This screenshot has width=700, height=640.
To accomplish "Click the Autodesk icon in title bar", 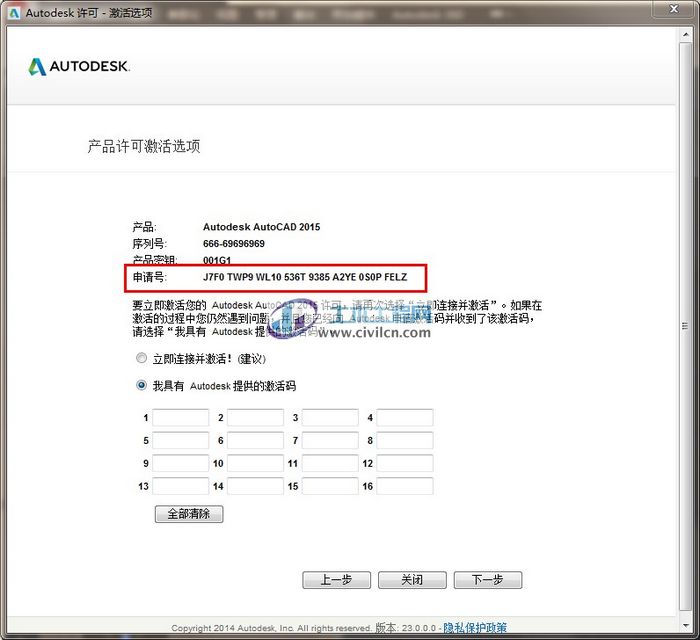I will (14, 13).
